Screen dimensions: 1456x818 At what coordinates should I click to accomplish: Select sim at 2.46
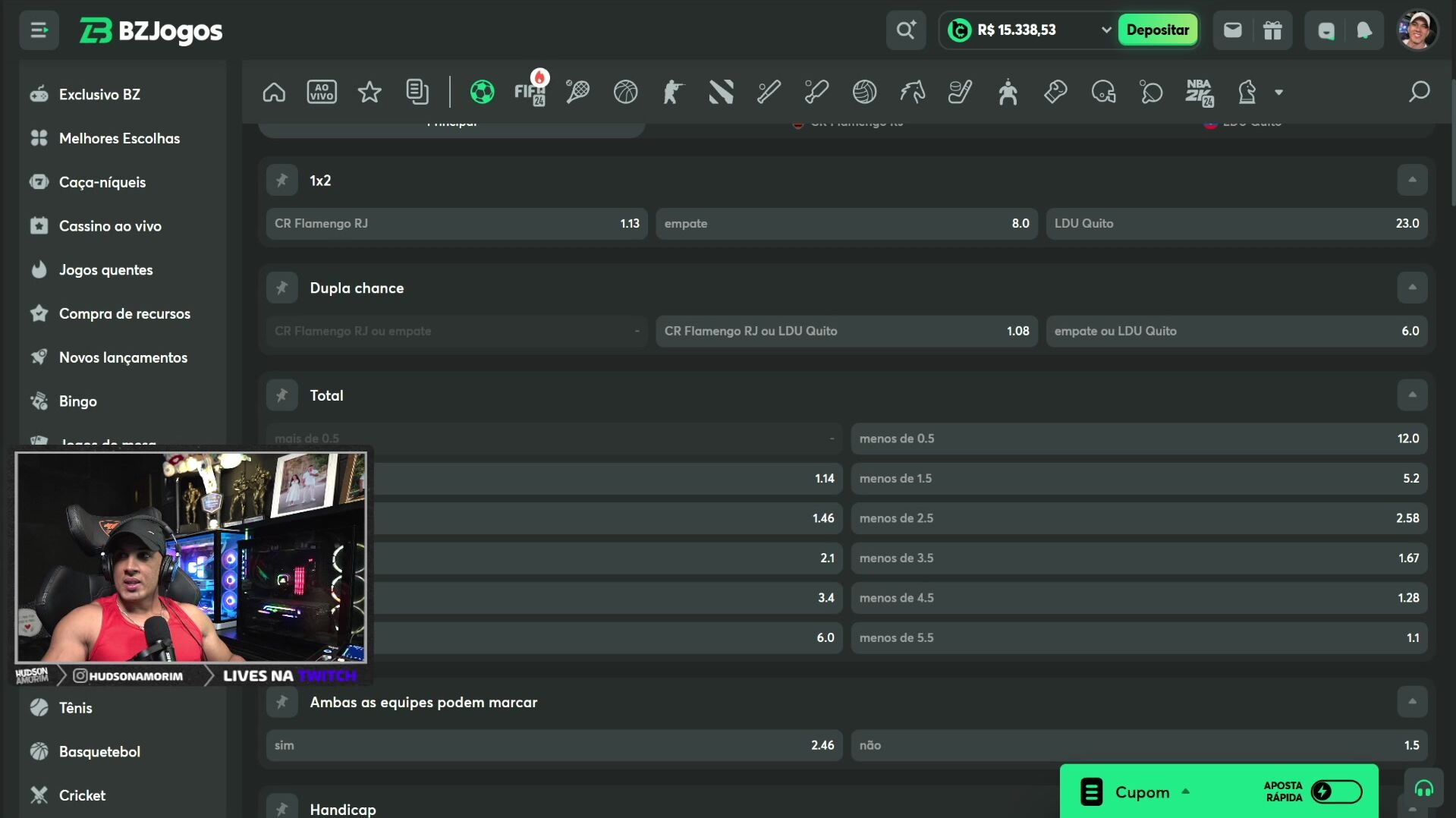[x=554, y=746]
